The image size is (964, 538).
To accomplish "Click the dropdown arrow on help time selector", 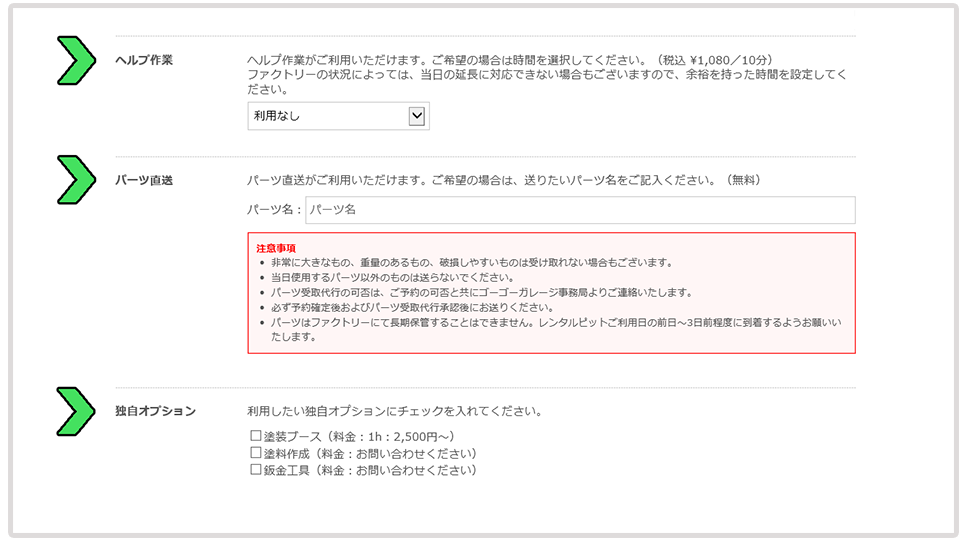I will click(418, 116).
